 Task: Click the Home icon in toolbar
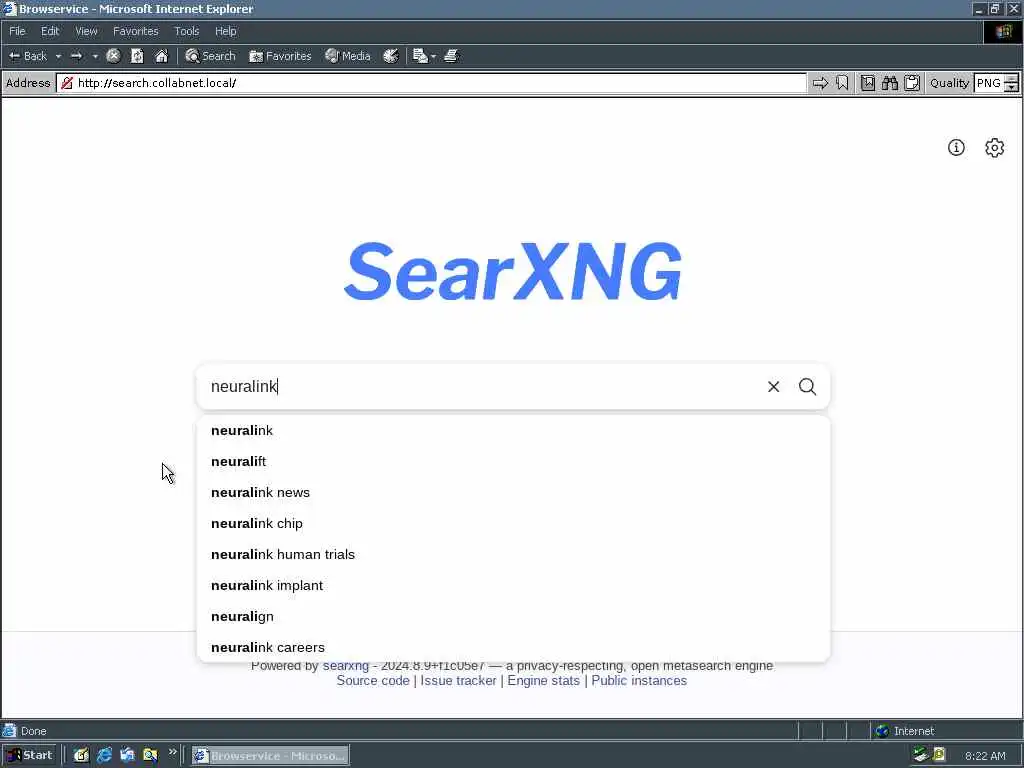[x=161, y=56]
